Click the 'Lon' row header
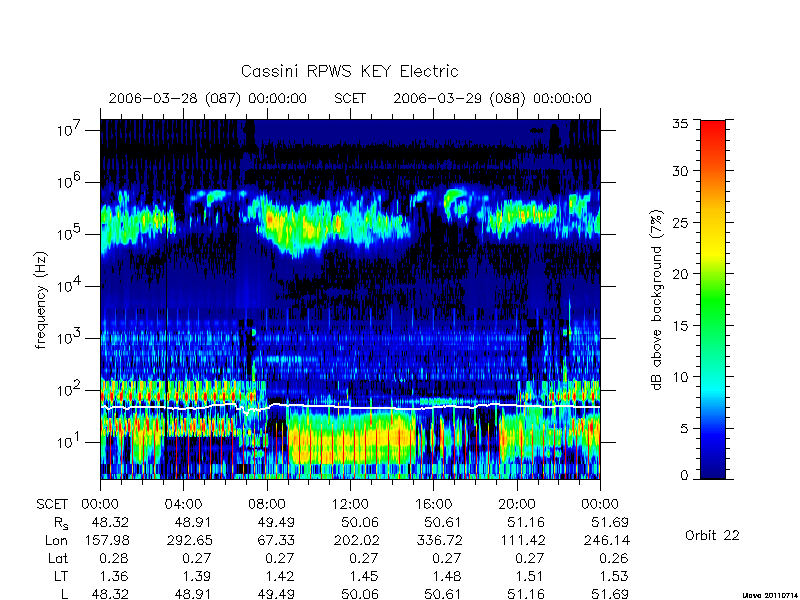The width and height of the screenshot is (800, 600). click(x=56, y=540)
